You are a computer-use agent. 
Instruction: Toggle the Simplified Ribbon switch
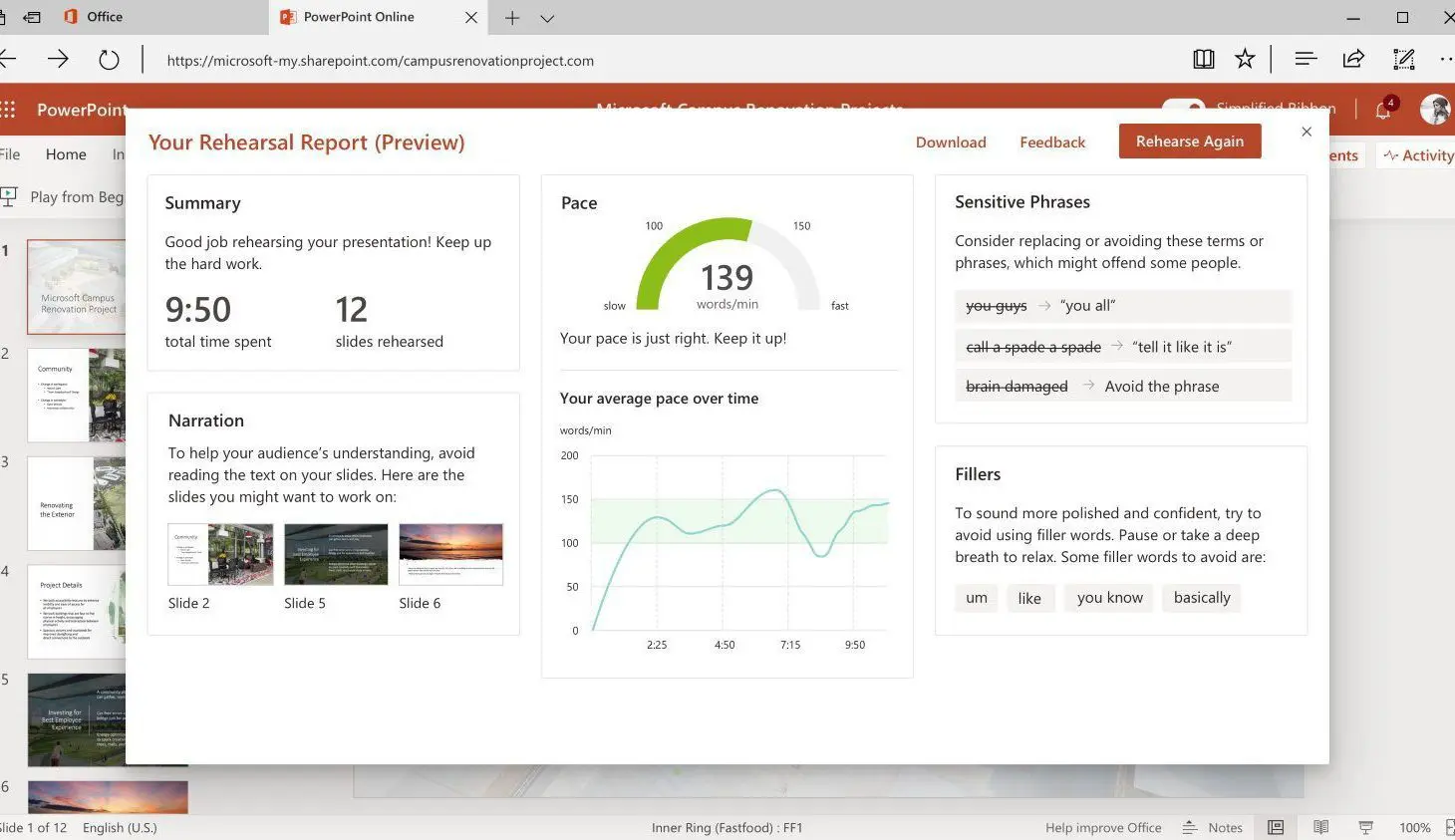click(x=1184, y=107)
